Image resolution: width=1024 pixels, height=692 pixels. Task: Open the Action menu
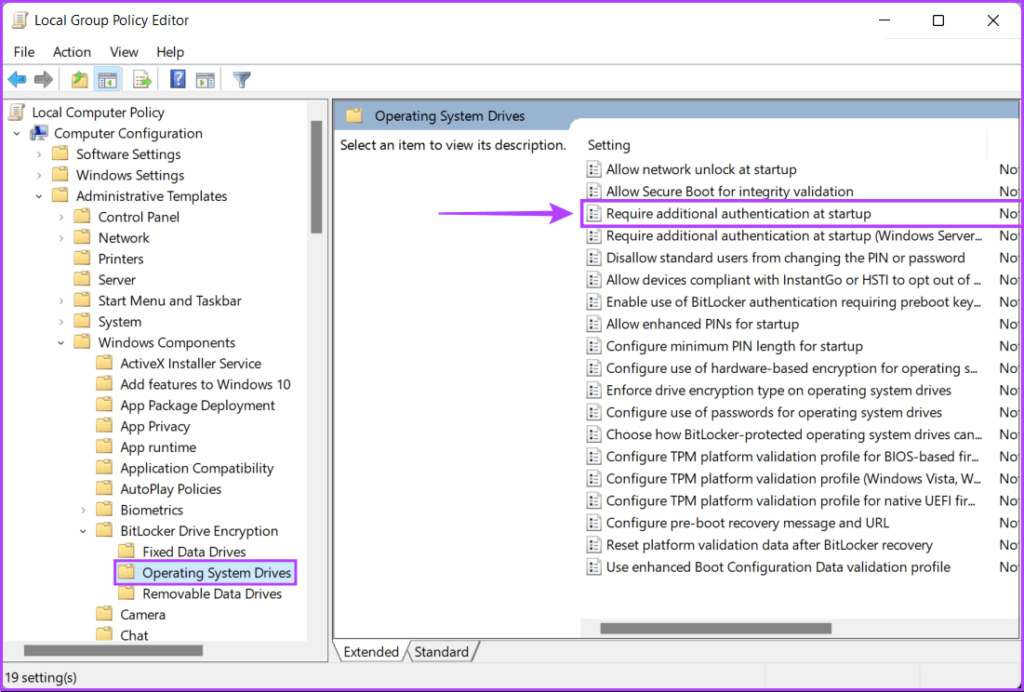(72, 52)
